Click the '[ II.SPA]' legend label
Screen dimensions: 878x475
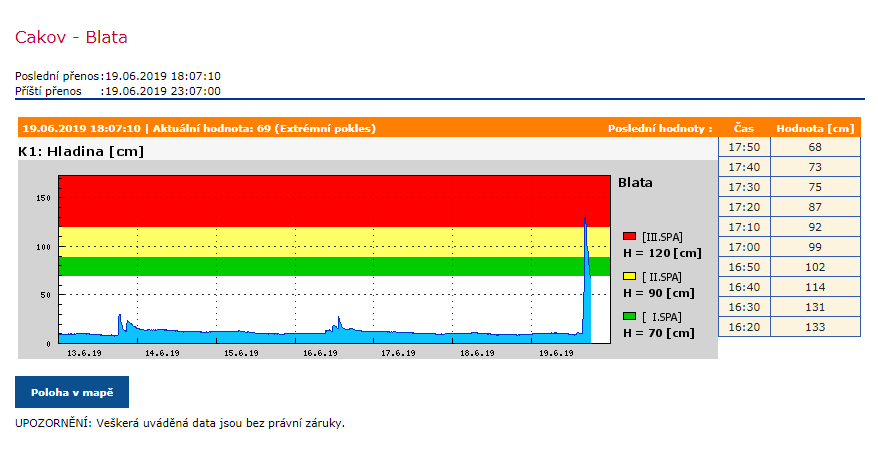(662, 277)
